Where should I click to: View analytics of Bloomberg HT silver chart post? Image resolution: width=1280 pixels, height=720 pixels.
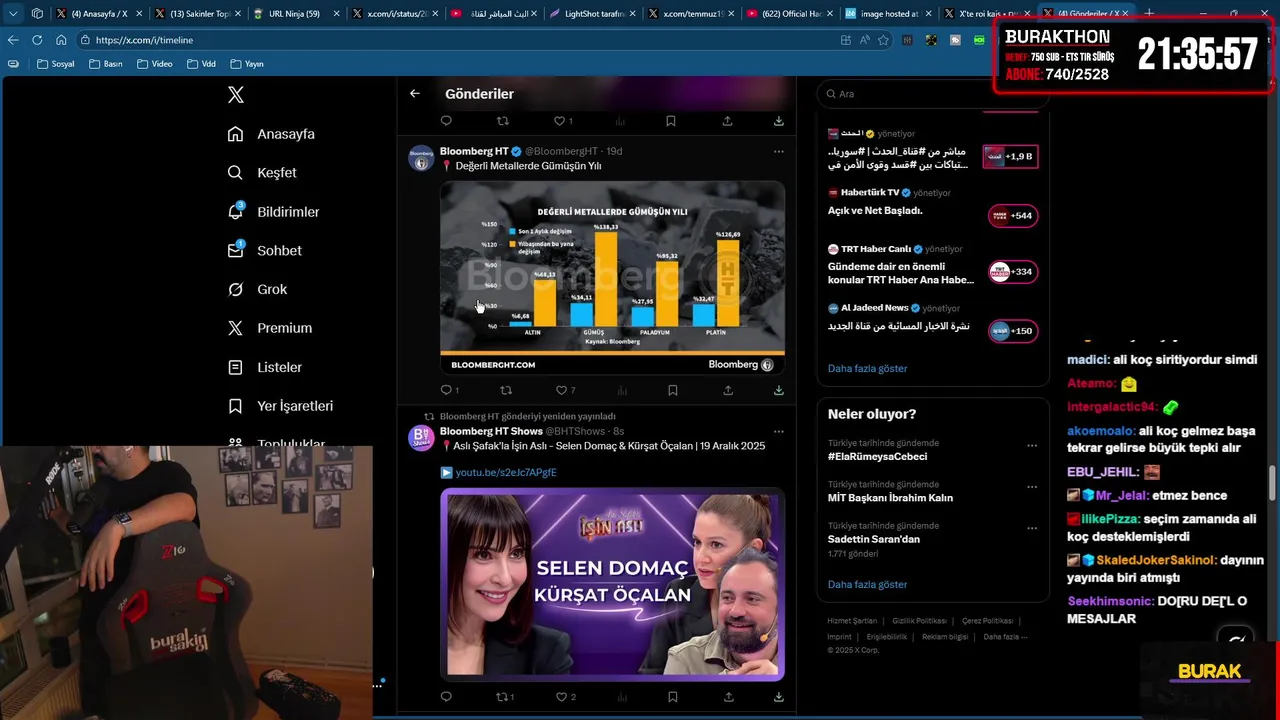(621, 390)
